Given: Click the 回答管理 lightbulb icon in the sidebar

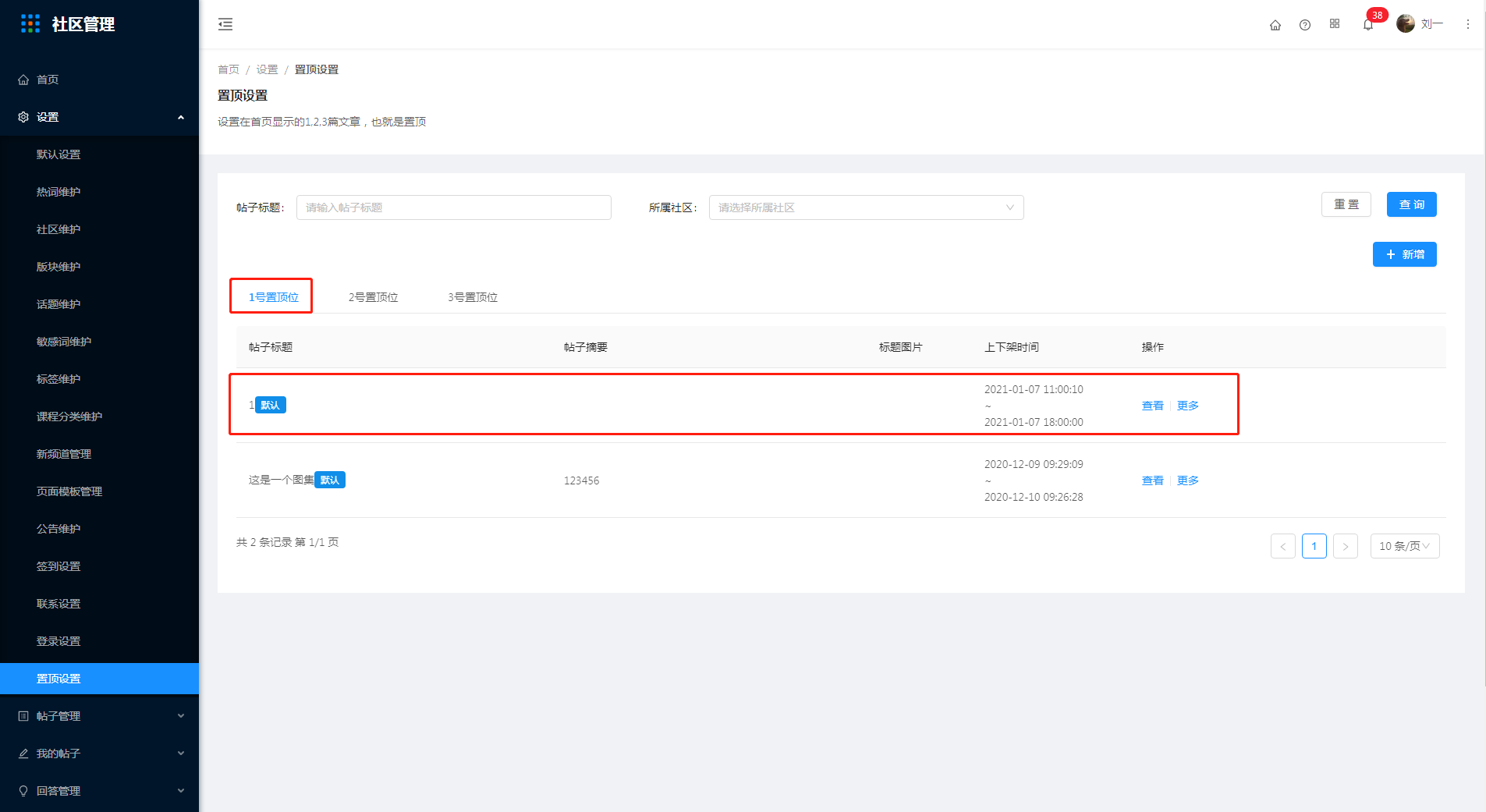Looking at the screenshot, I should pyautogui.click(x=23, y=791).
